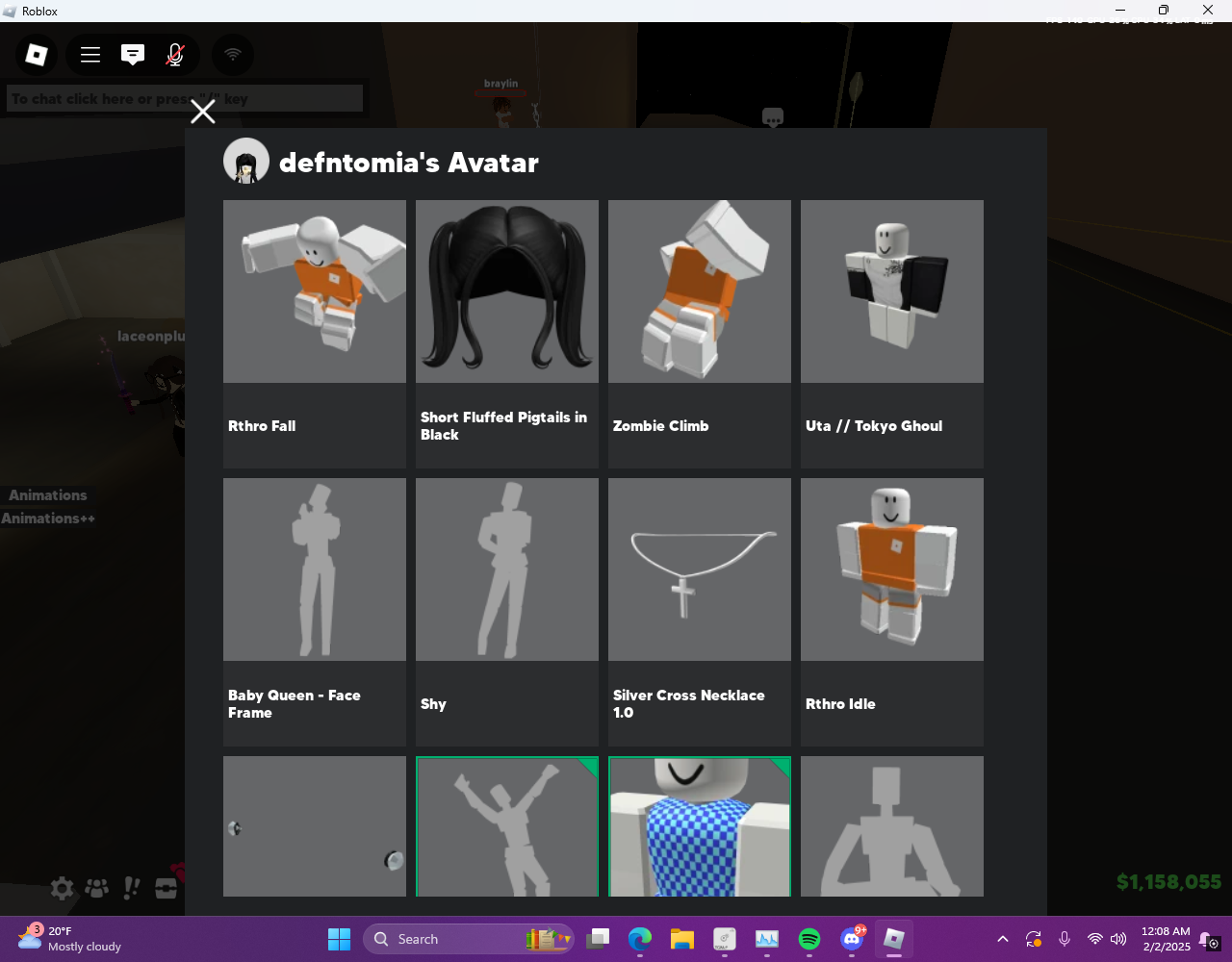
Task: Open the small earrings accessory card
Action: click(315, 826)
